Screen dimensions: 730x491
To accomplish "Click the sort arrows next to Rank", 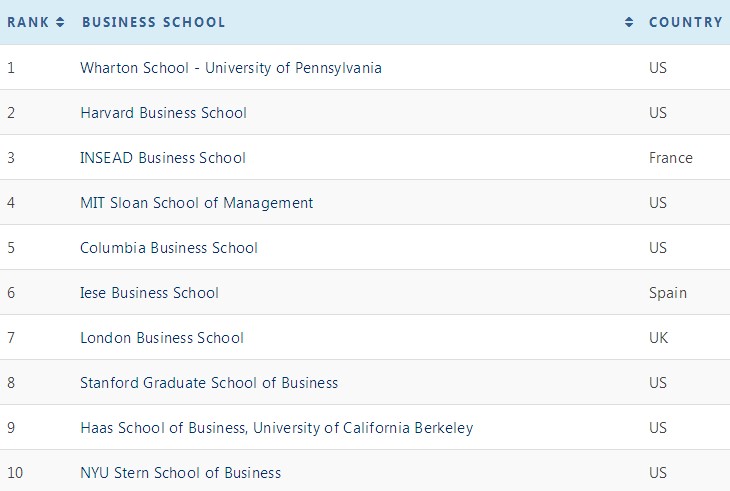I will point(60,22).
